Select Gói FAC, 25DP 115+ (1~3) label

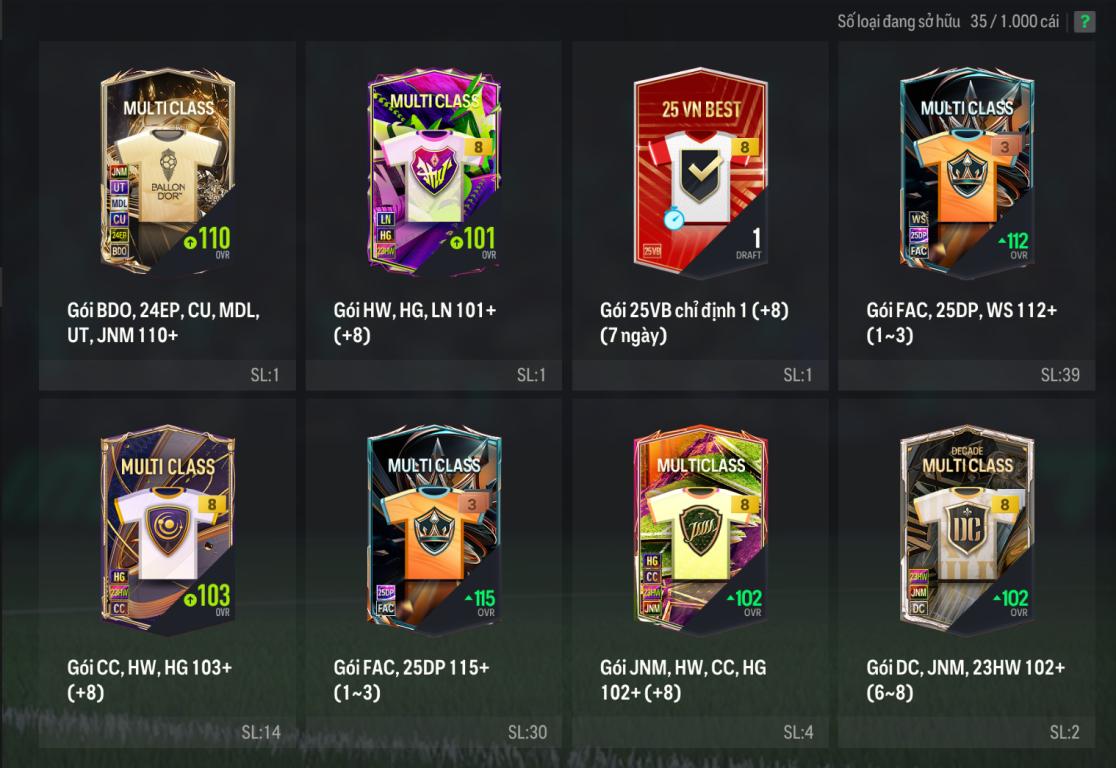pyautogui.click(x=411, y=680)
